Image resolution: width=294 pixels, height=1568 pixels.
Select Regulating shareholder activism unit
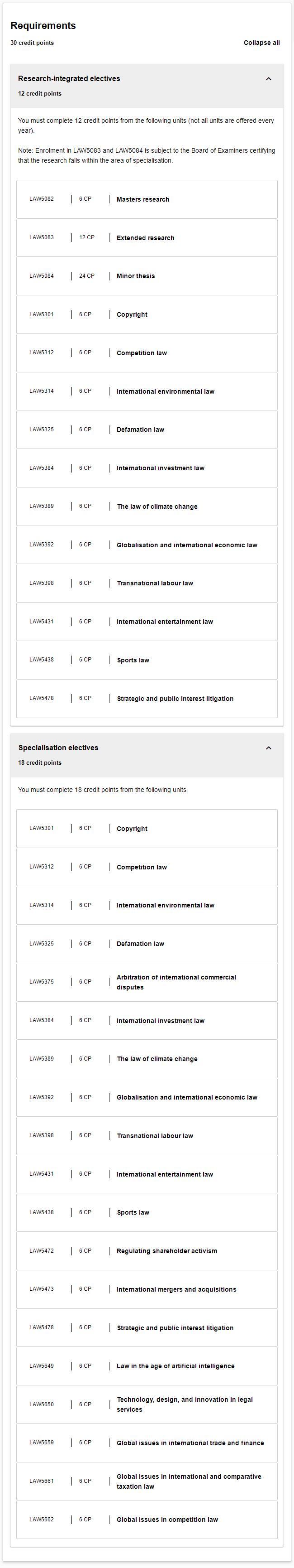(147, 1250)
